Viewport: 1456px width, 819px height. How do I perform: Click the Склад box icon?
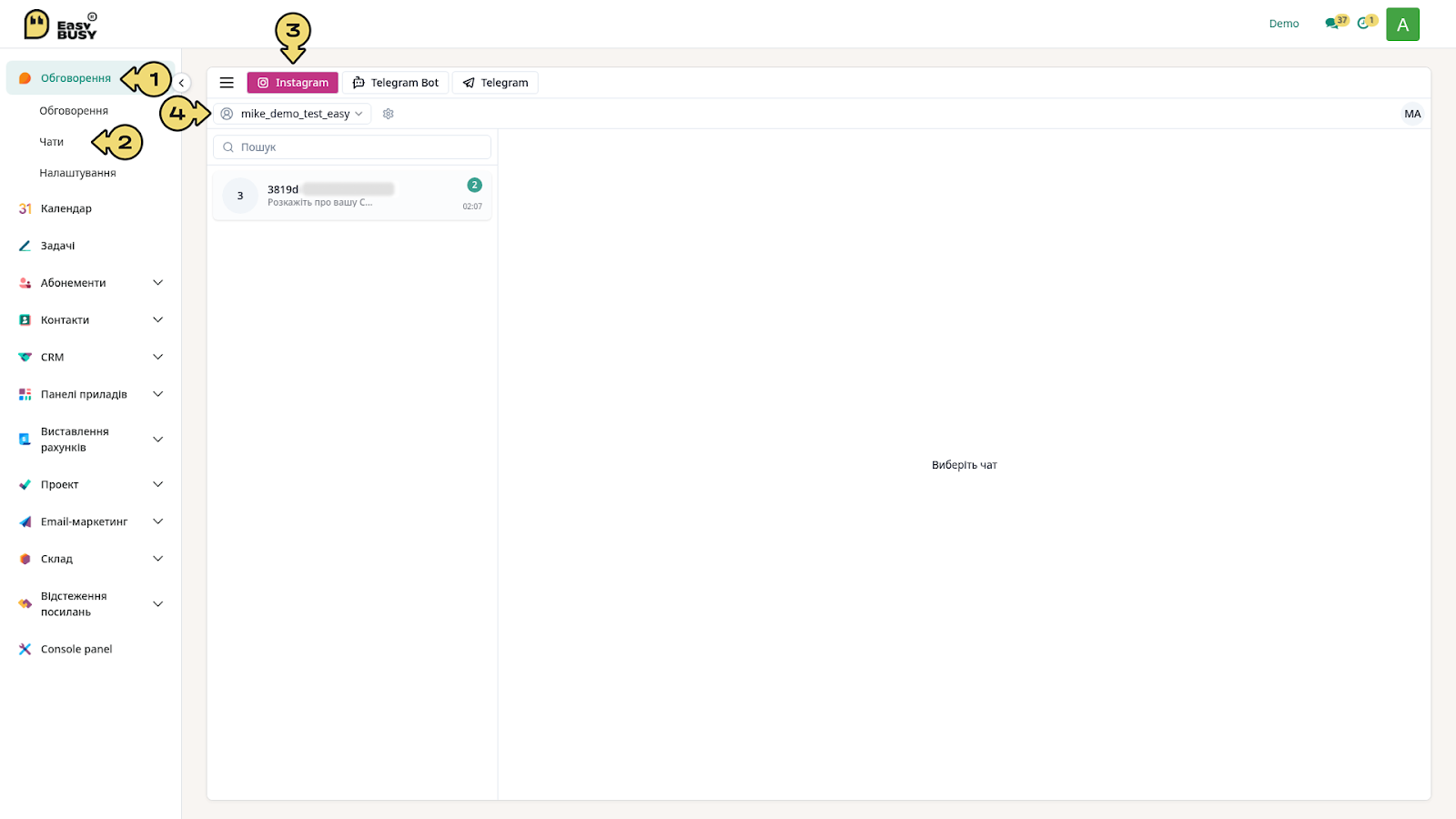[25, 560]
